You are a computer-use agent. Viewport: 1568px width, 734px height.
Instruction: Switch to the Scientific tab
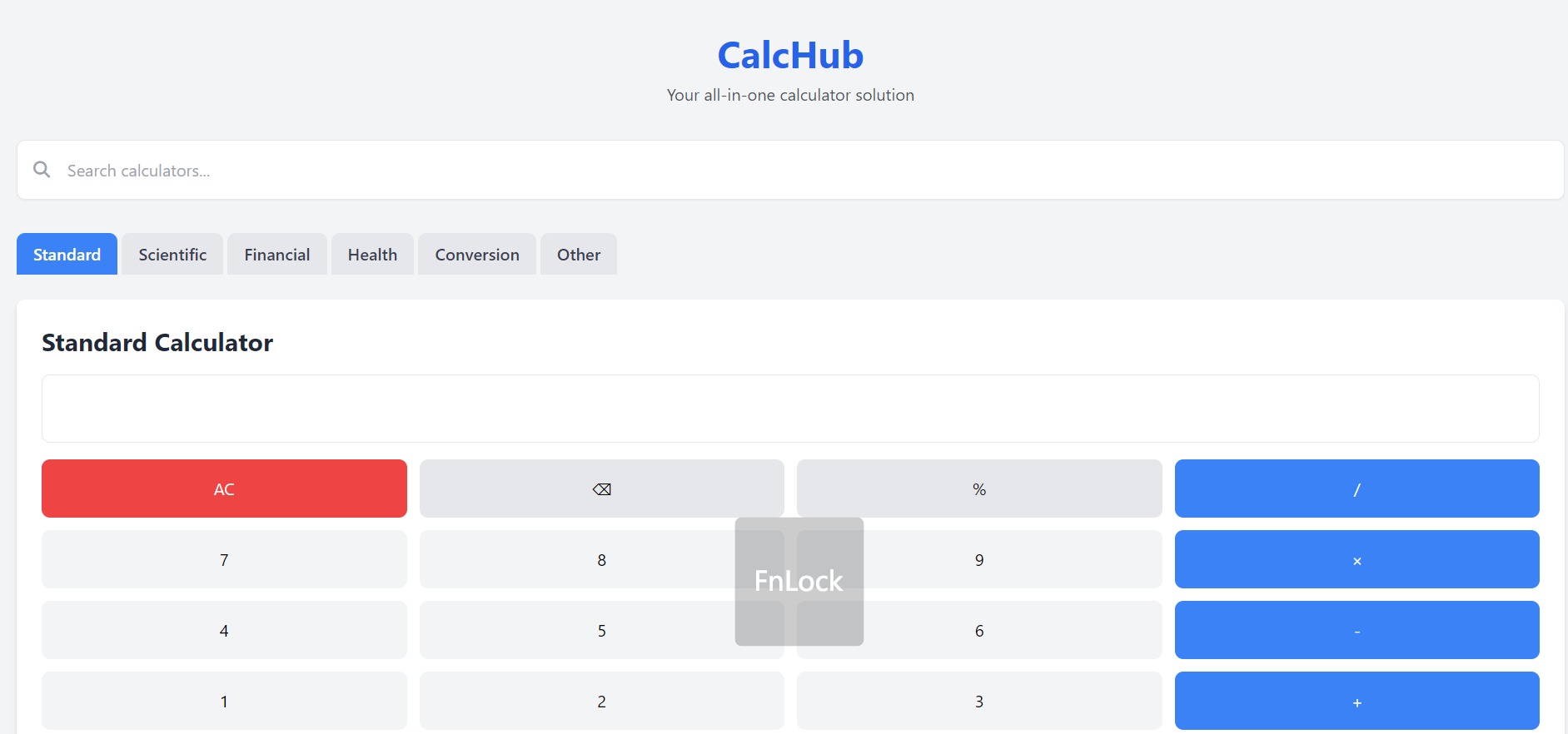tap(172, 255)
